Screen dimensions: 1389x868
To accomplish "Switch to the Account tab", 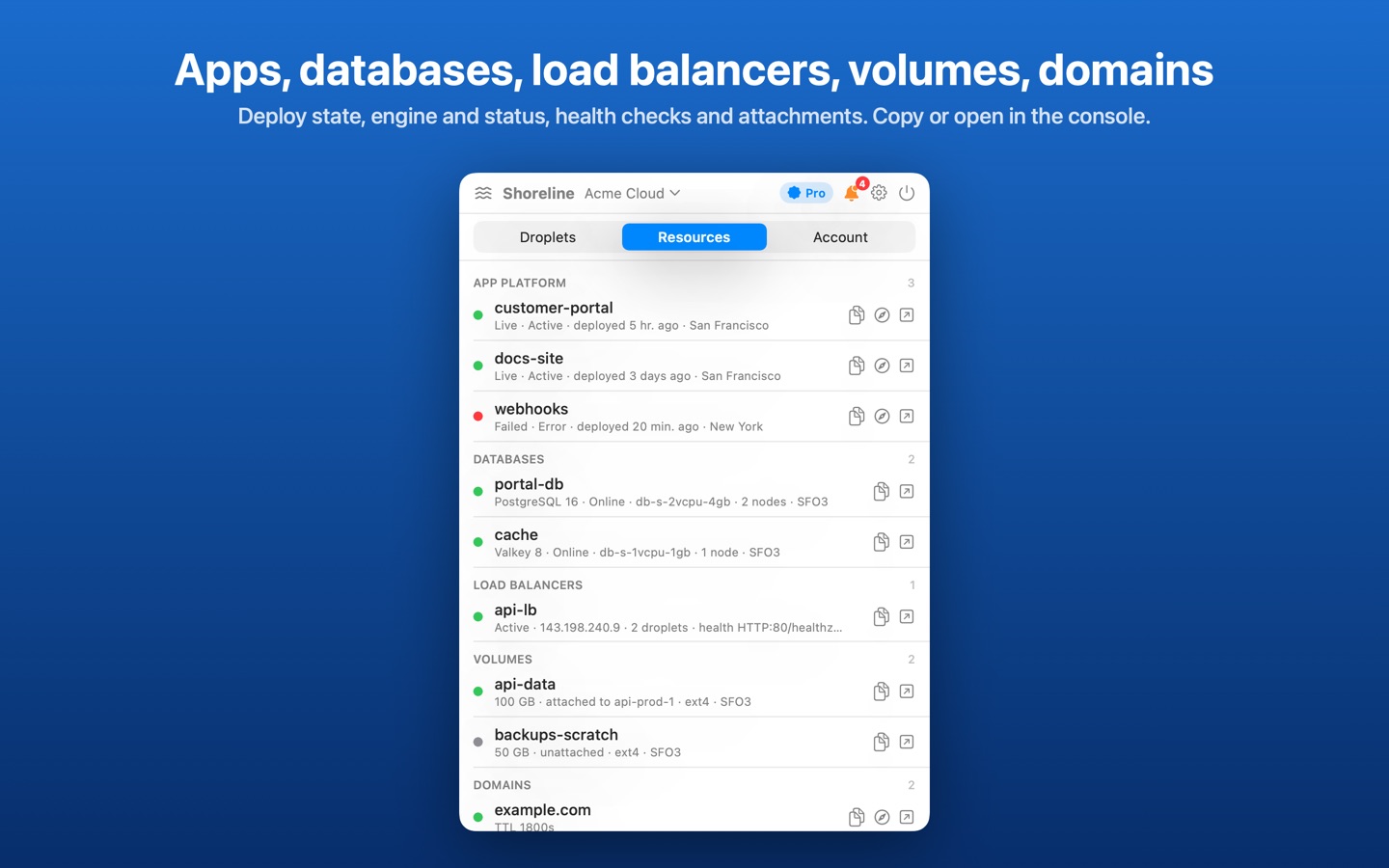I will (x=840, y=237).
